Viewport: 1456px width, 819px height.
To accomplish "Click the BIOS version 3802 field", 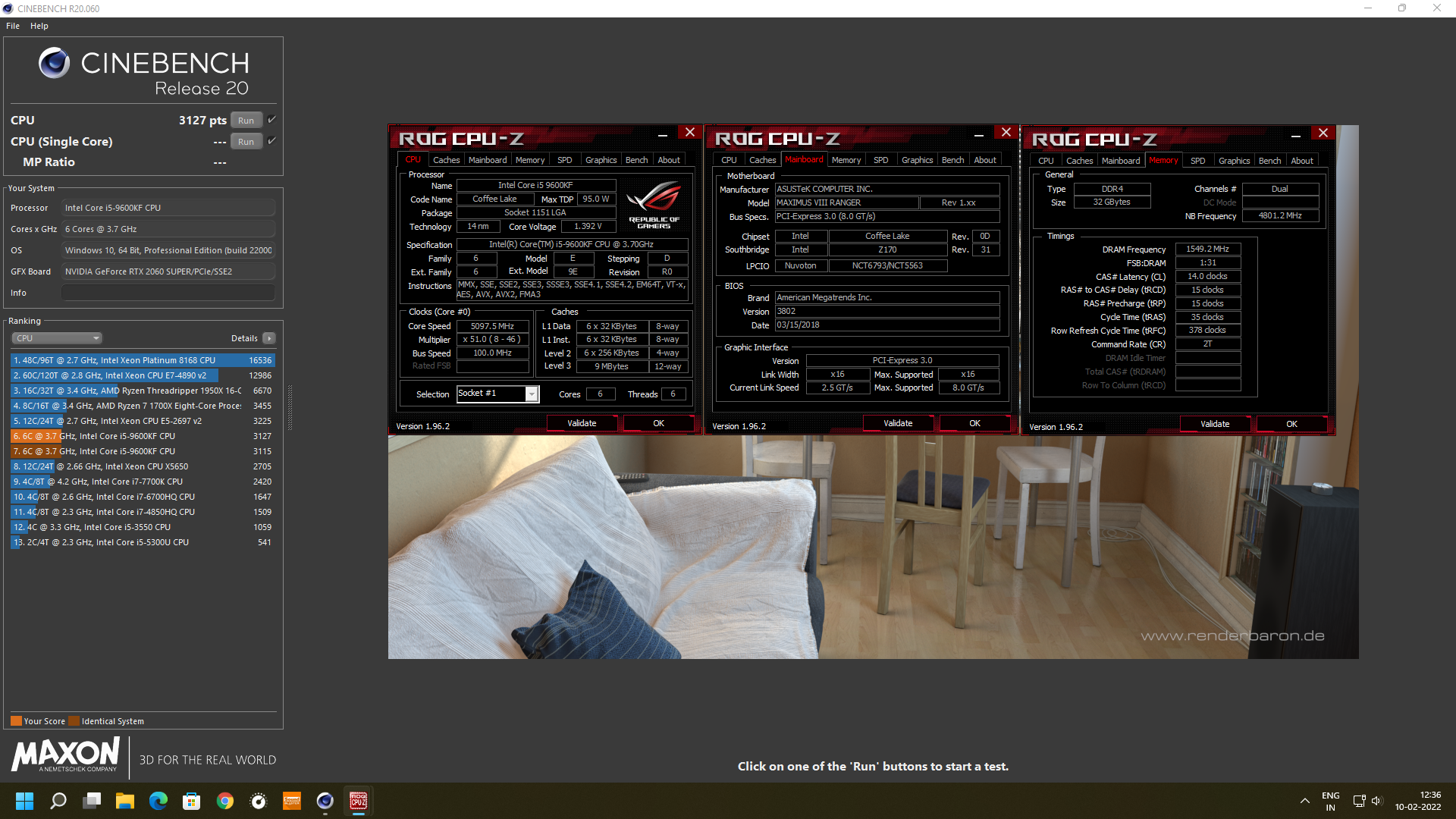I will pyautogui.click(x=887, y=311).
